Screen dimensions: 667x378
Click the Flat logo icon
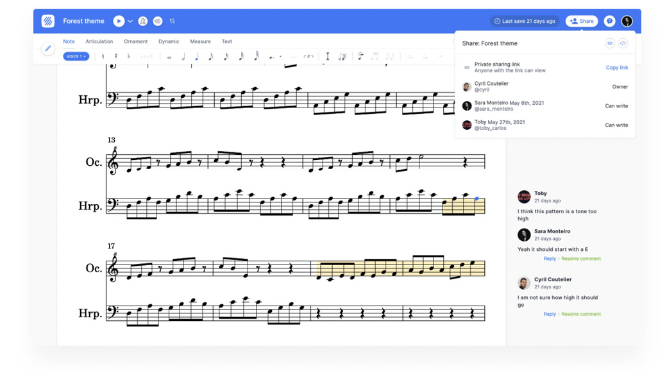tap(48, 21)
